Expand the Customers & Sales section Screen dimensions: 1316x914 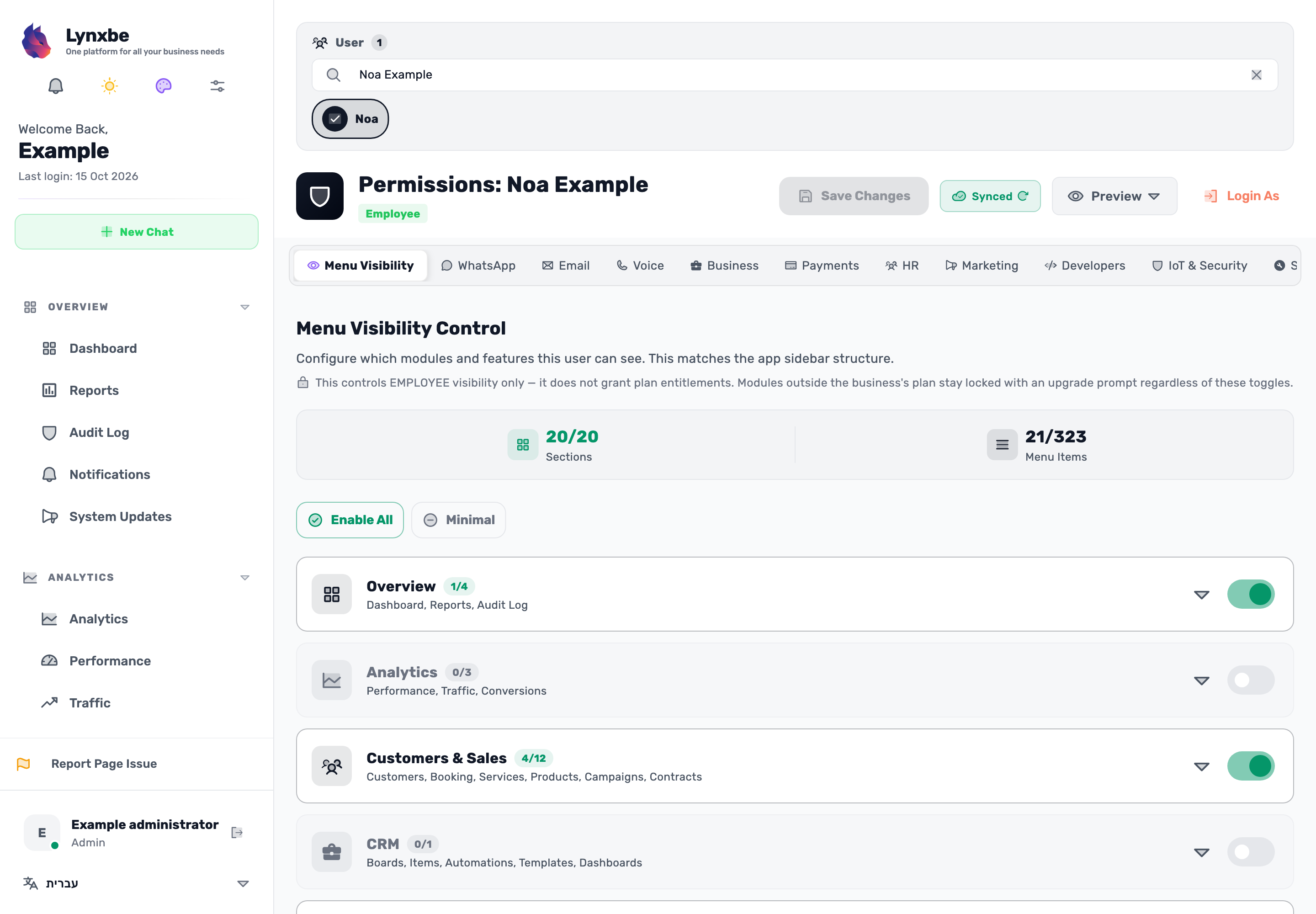click(1201, 766)
